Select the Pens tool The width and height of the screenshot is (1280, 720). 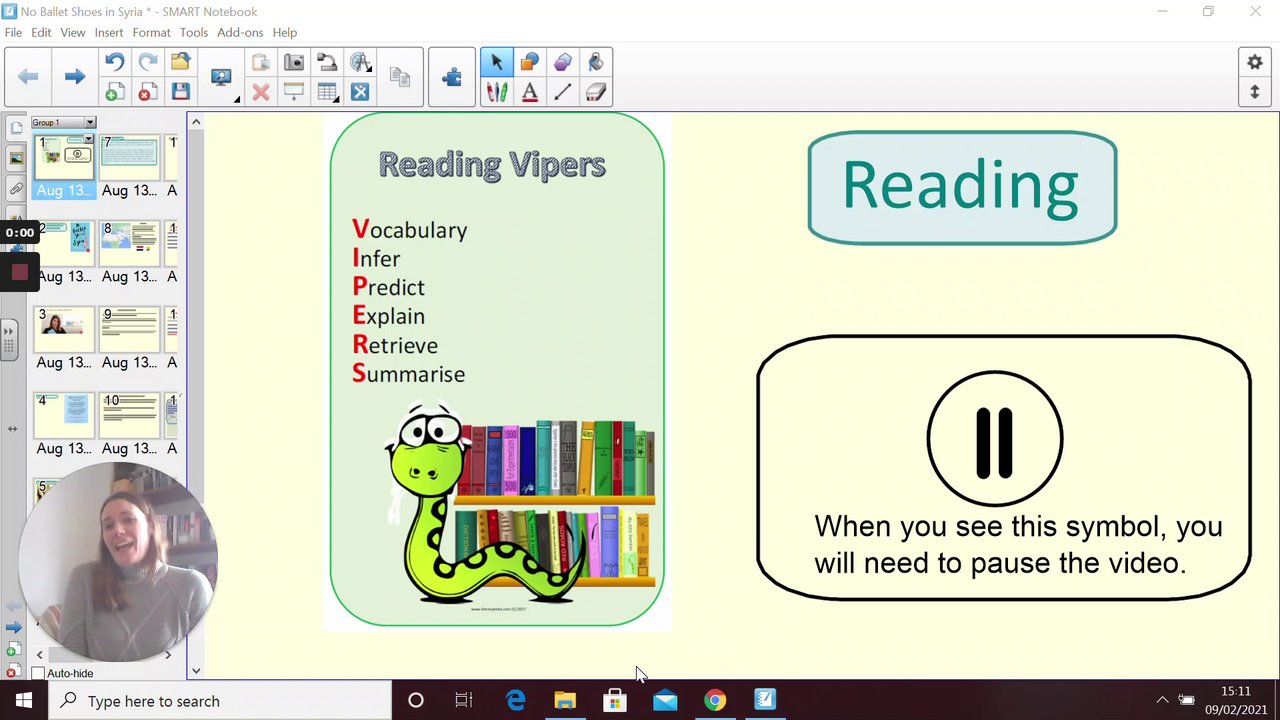[496, 93]
